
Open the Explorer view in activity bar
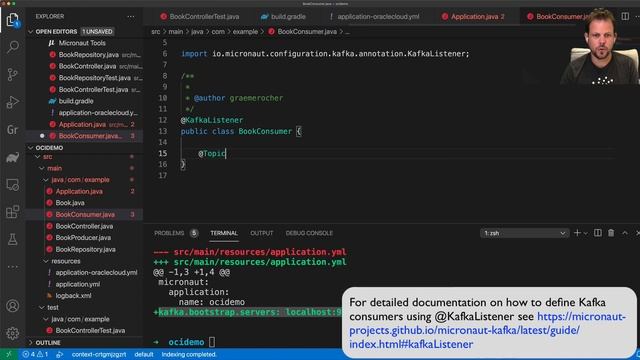13,20
